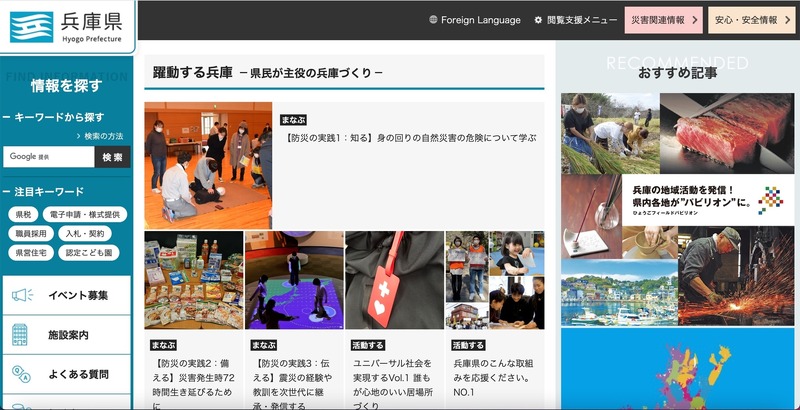Image resolution: width=800 pixels, height=410 pixels.
Task: Open the rice harvesting photo in recommended
Action: (x=610, y=134)
